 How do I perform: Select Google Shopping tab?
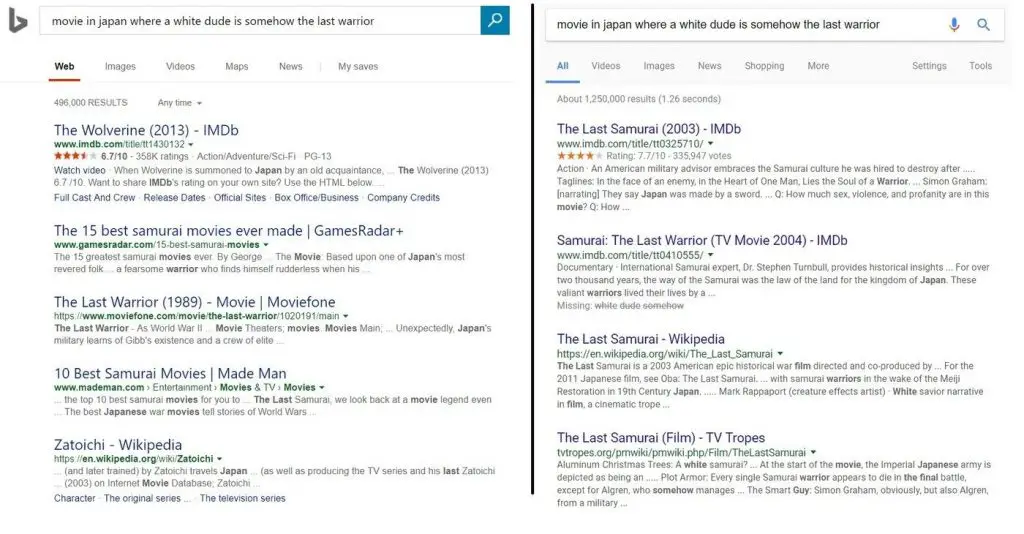coord(764,66)
